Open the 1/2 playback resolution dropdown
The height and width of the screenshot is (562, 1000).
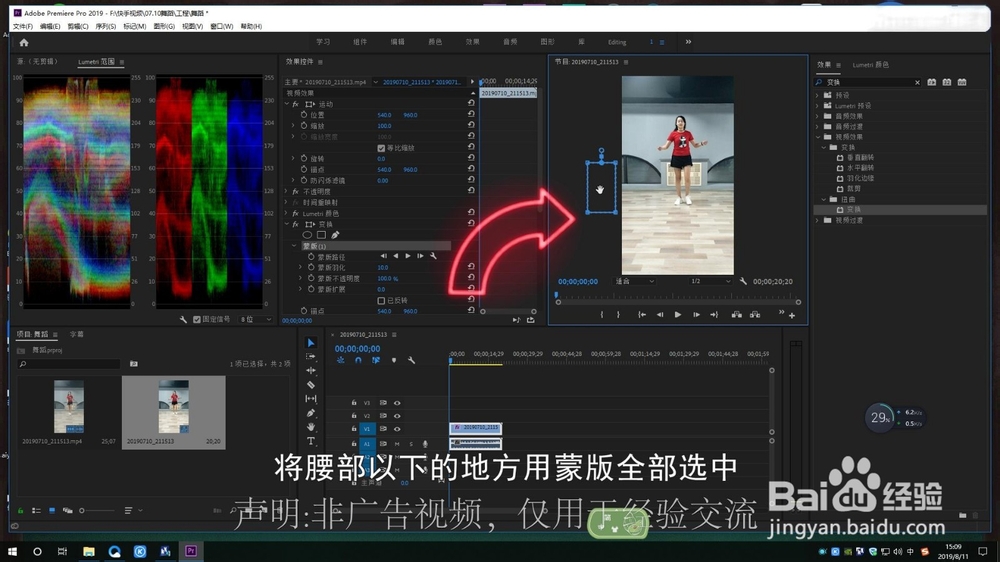click(x=710, y=281)
